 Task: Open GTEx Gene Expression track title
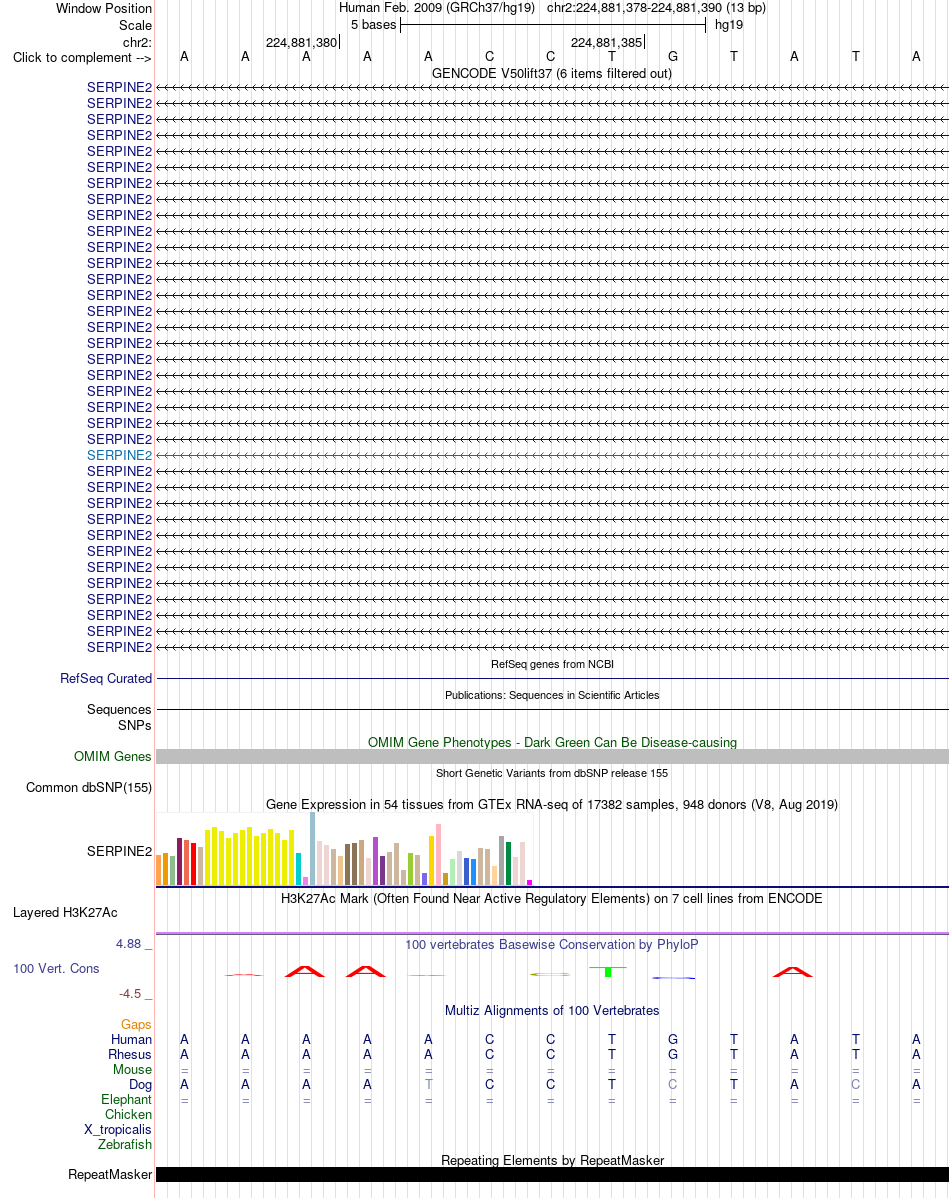(552, 805)
